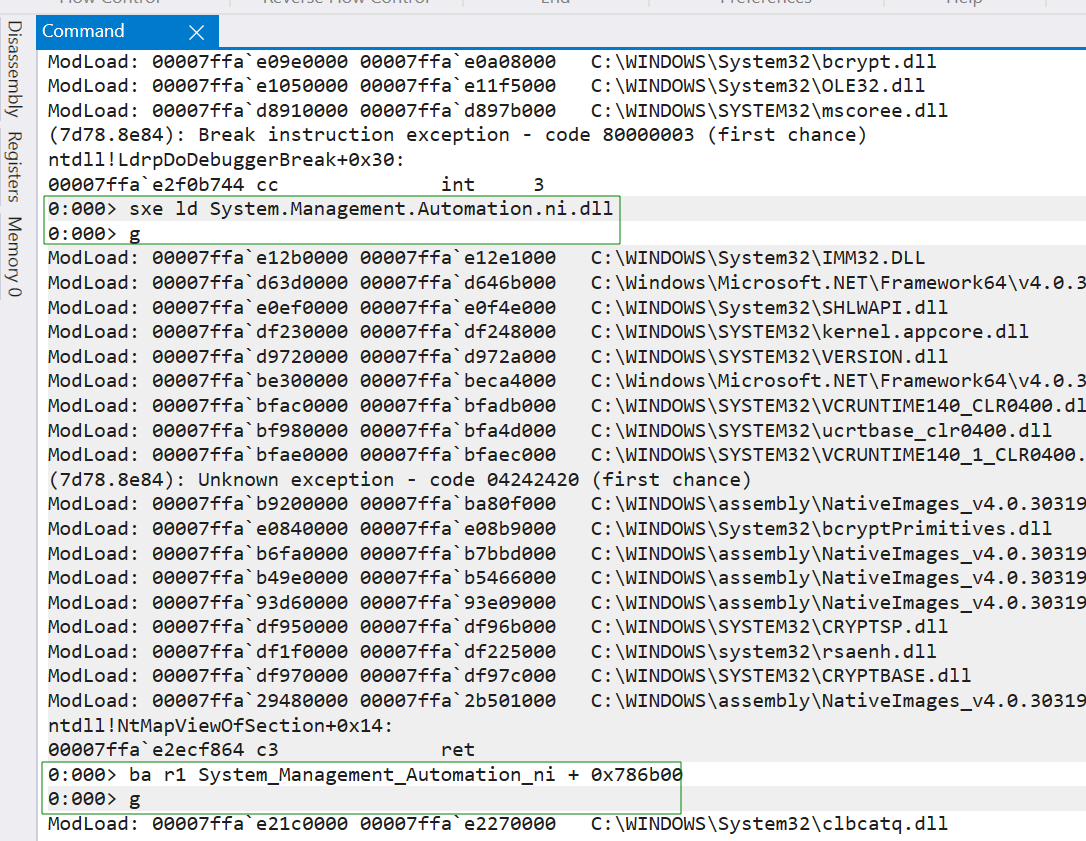Open the Disassembly side panel
The width and height of the screenshot is (1086, 841).
pos(14,69)
